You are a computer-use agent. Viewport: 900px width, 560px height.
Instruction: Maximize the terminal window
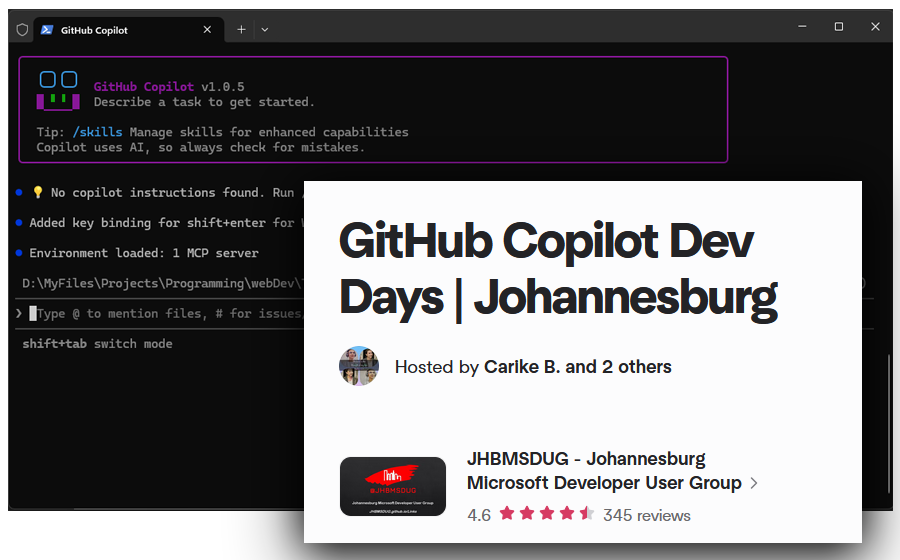(x=839, y=26)
